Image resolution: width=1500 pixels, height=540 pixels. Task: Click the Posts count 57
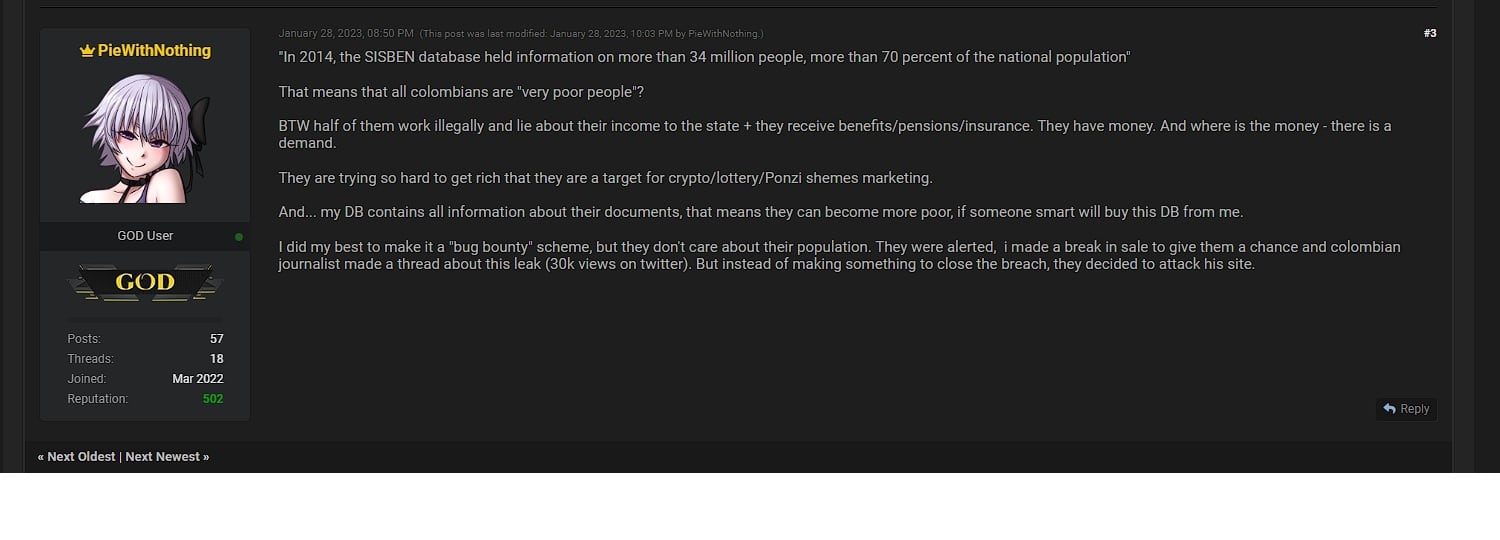[216, 339]
